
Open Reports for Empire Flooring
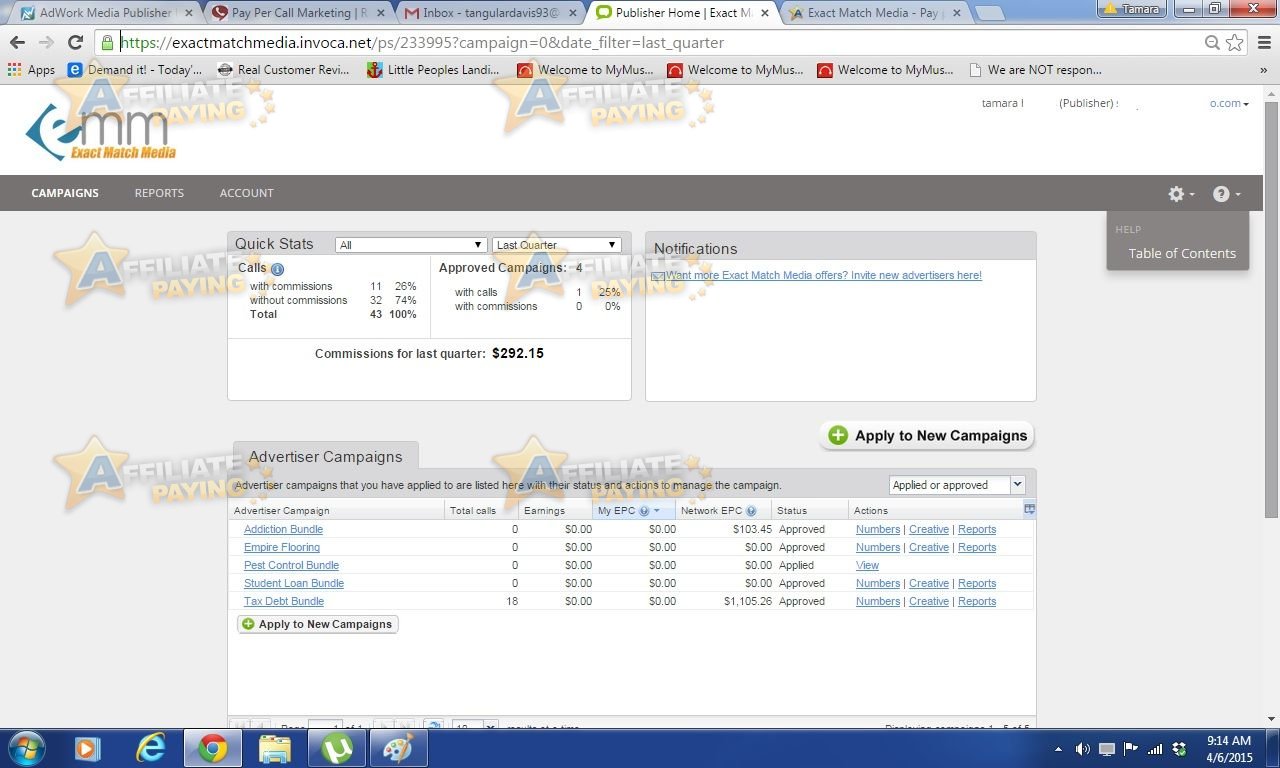(x=977, y=547)
